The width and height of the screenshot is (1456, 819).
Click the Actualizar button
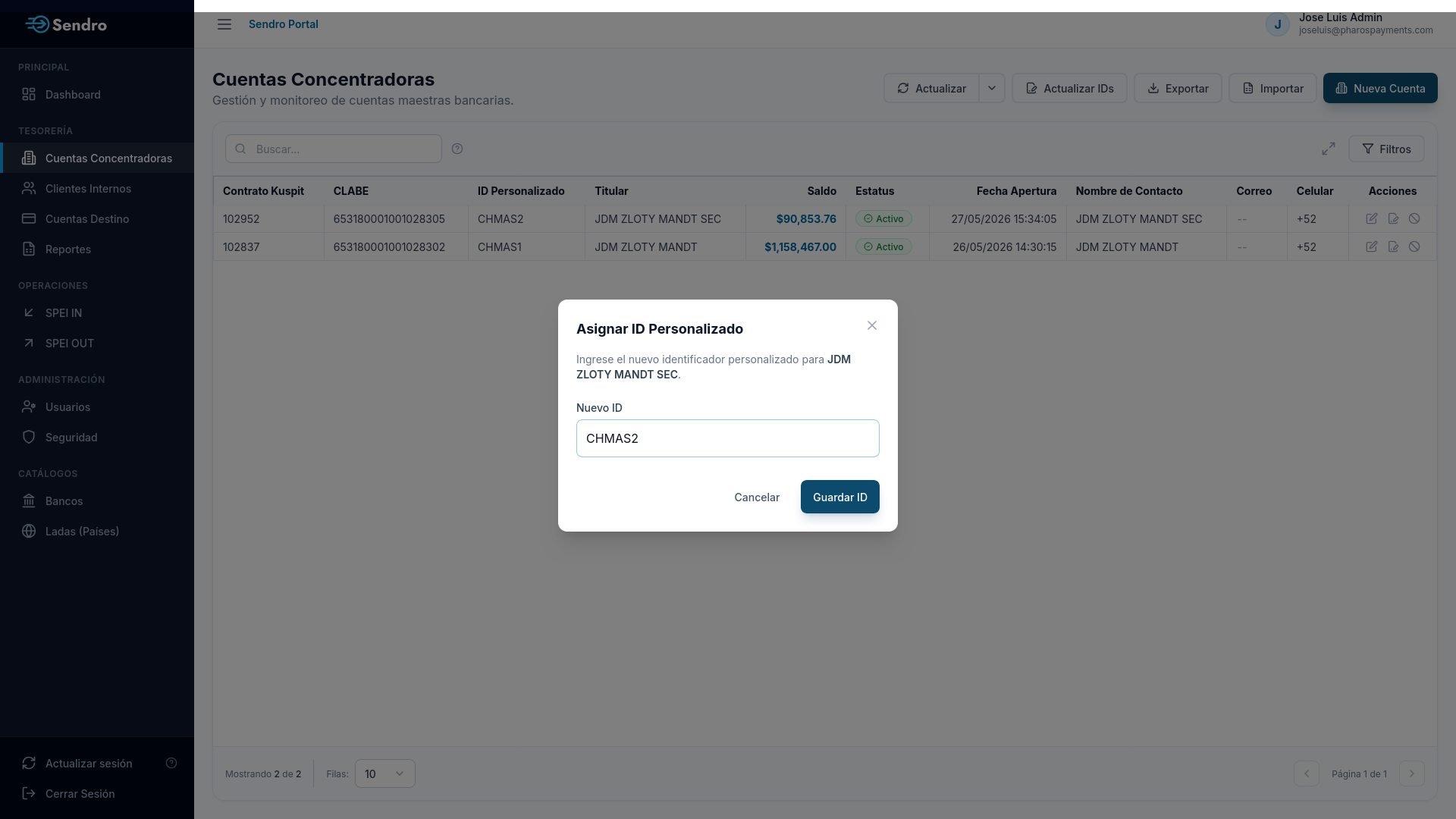tap(931, 88)
